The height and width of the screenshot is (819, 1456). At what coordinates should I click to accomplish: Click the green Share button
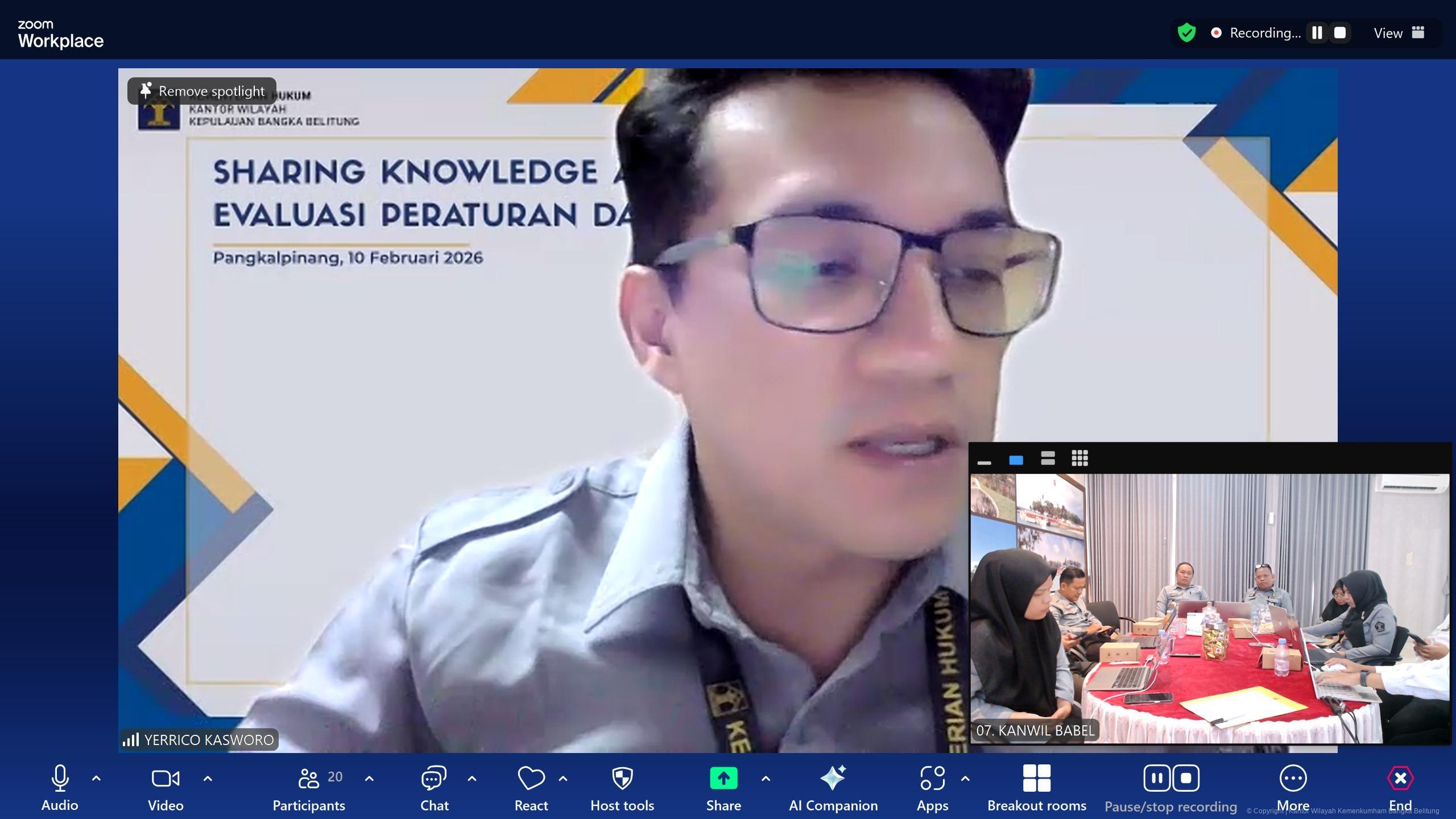point(723,778)
